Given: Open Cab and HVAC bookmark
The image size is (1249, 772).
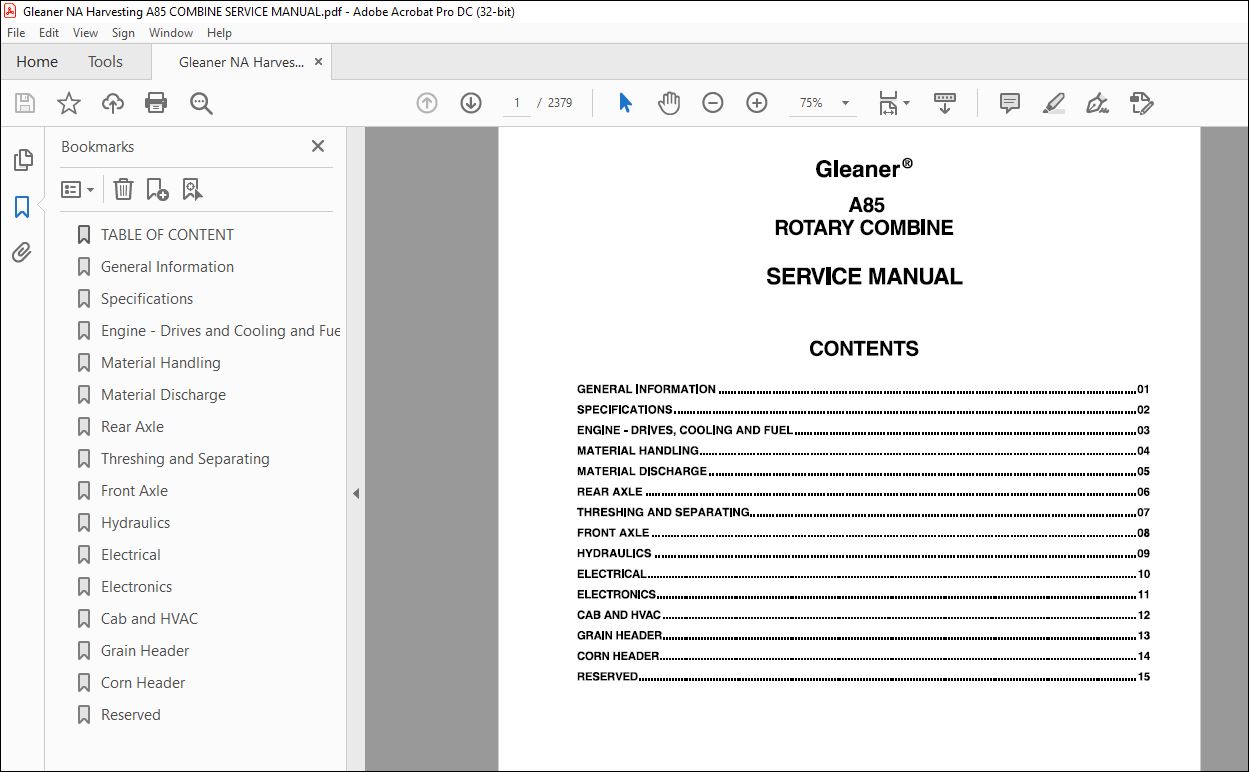Looking at the screenshot, I should coord(149,619).
